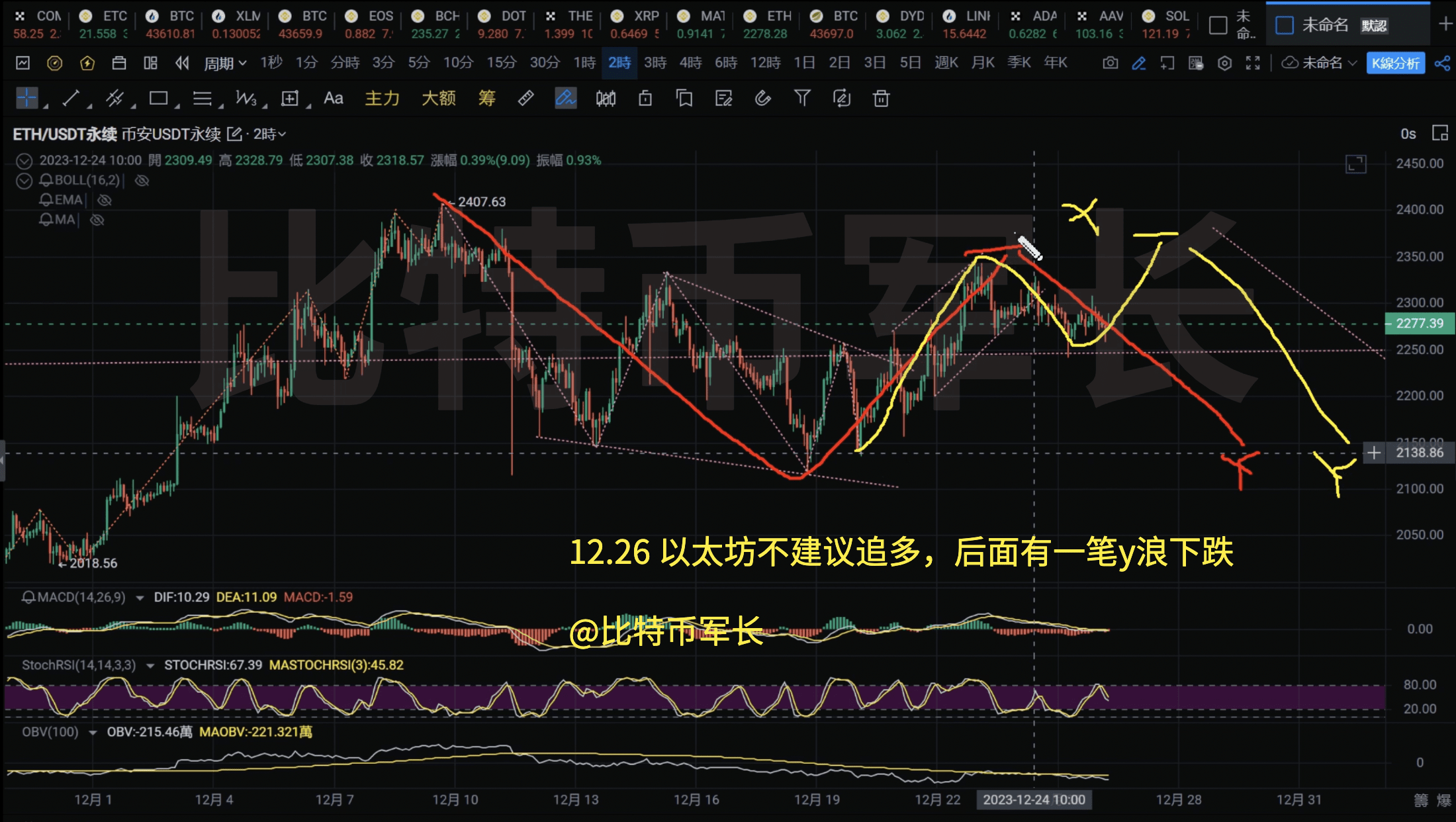1456x822 pixels.
Task: Select the crosshair cursor tool
Action: tap(26, 97)
